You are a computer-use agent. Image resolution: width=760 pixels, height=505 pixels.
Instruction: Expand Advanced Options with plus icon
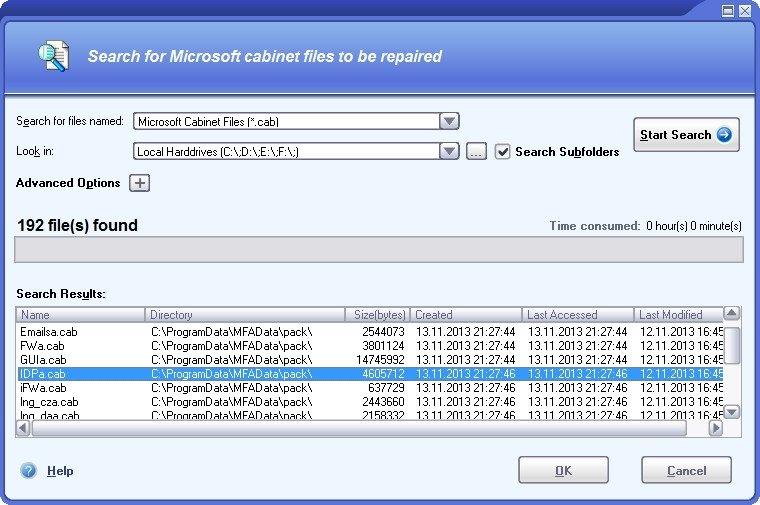point(140,183)
